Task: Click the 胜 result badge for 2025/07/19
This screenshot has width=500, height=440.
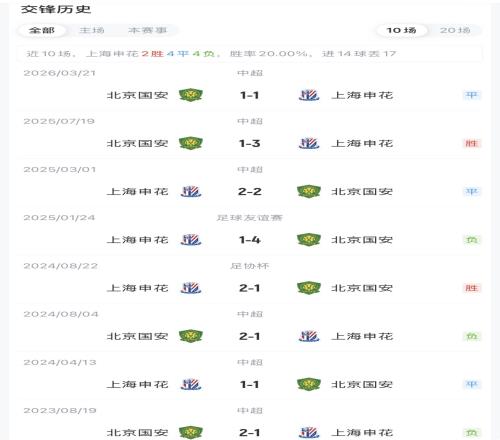Action: (471, 143)
